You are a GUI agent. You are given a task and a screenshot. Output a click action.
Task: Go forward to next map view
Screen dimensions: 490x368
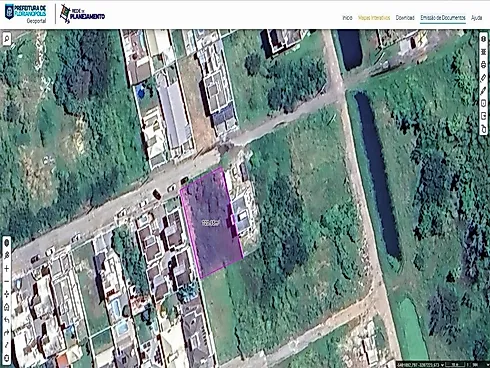pyautogui.click(x=6, y=333)
